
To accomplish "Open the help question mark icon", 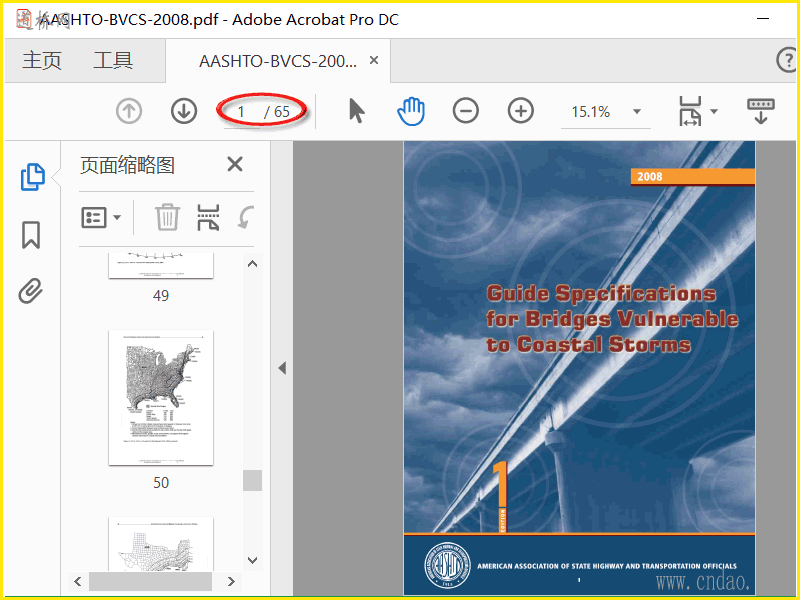I will pyautogui.click(x=787, y=60).
